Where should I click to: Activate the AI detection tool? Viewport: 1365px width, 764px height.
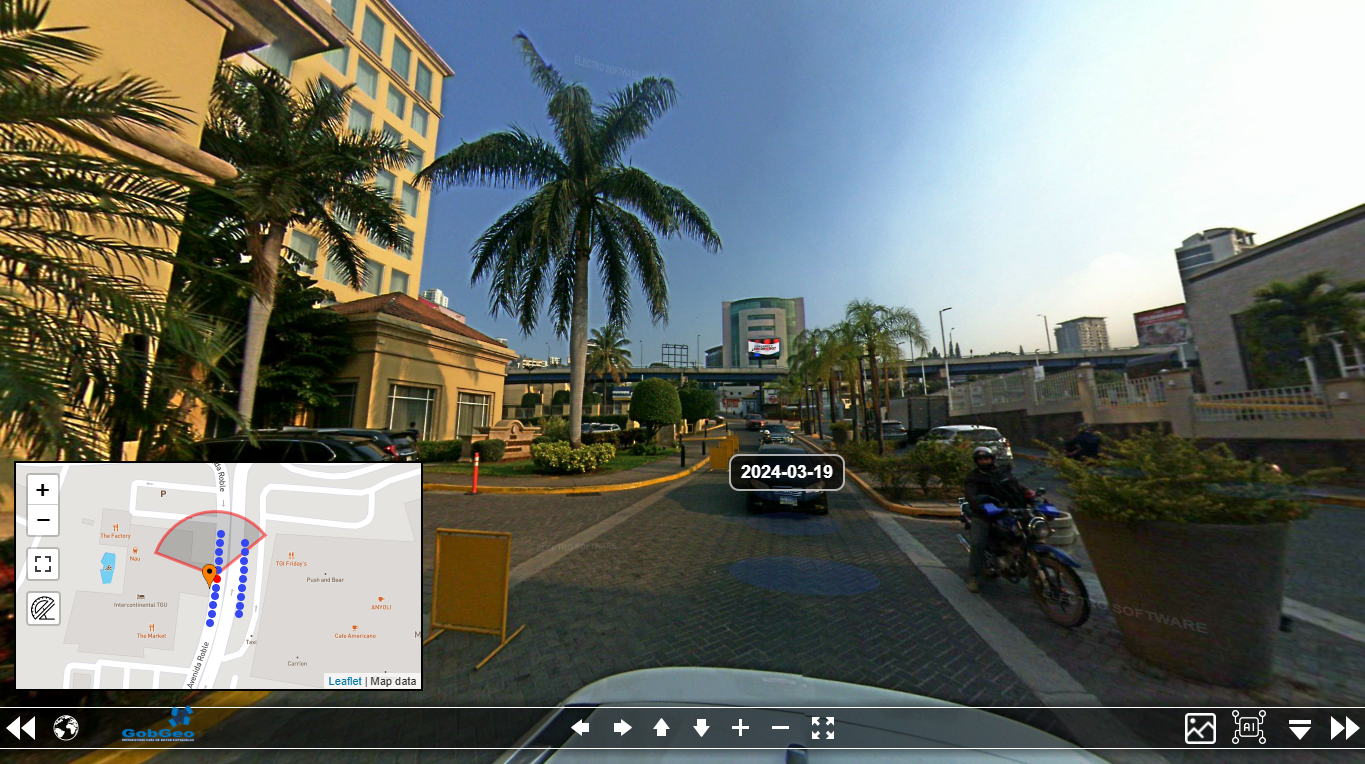tap(1249, 727)
